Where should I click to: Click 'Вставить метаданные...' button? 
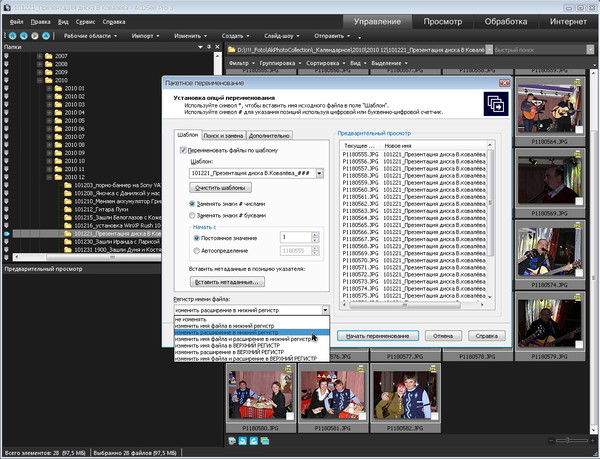coord(227,282)
